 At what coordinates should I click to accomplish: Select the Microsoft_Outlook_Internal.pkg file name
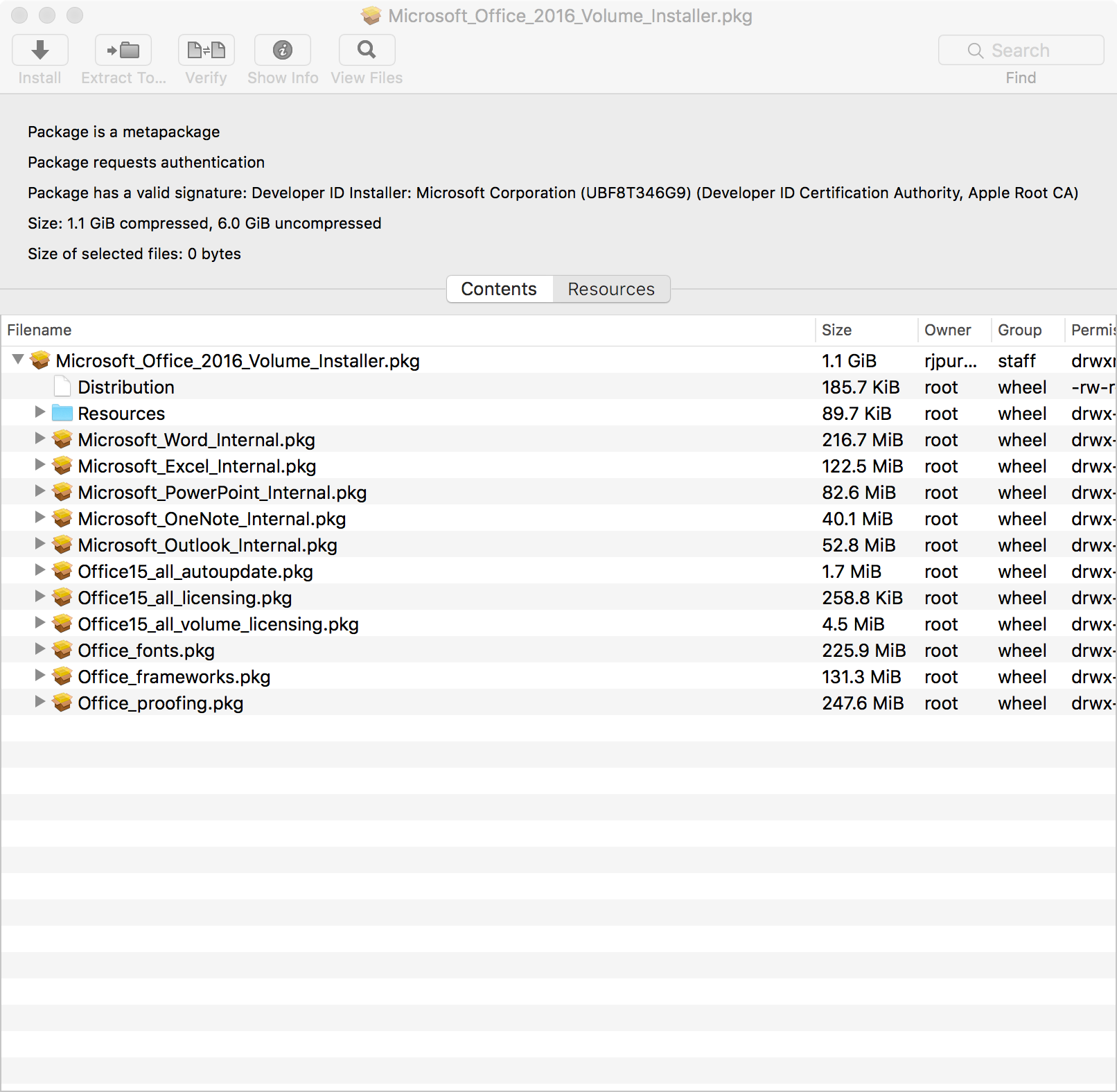[x=208, y=545]
